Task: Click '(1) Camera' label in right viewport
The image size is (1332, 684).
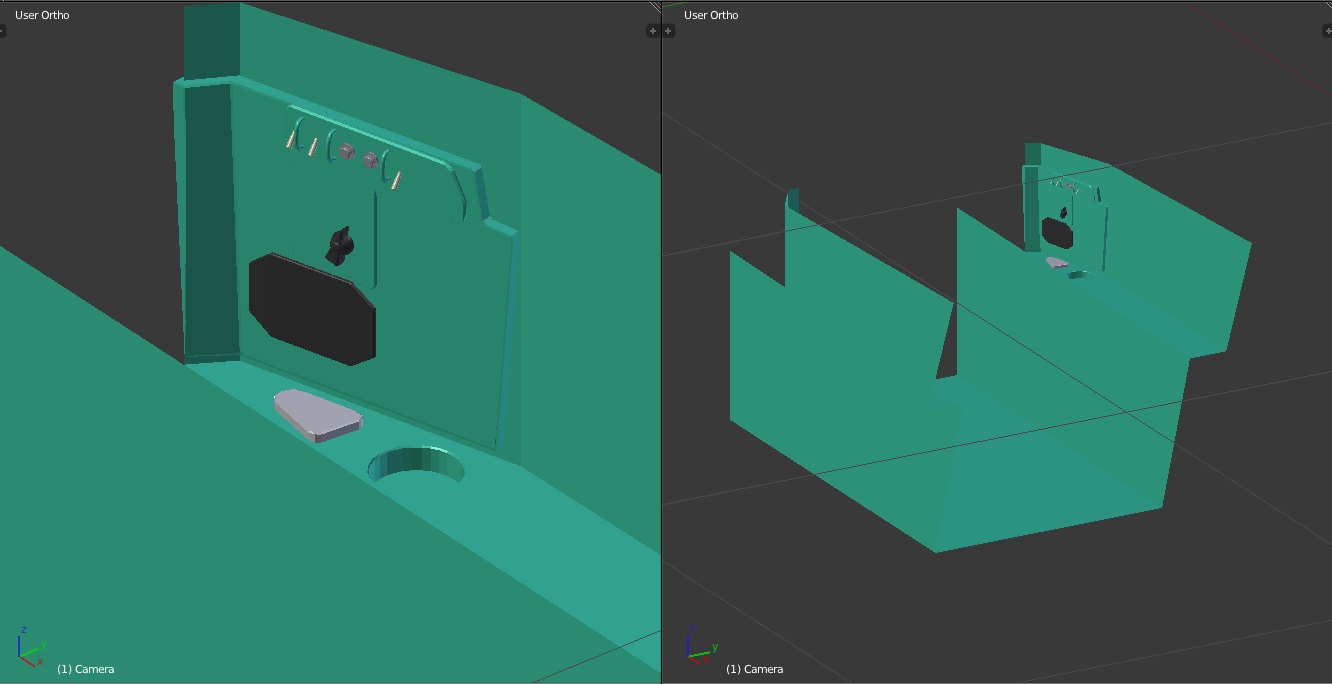Action: coord(754,669)
